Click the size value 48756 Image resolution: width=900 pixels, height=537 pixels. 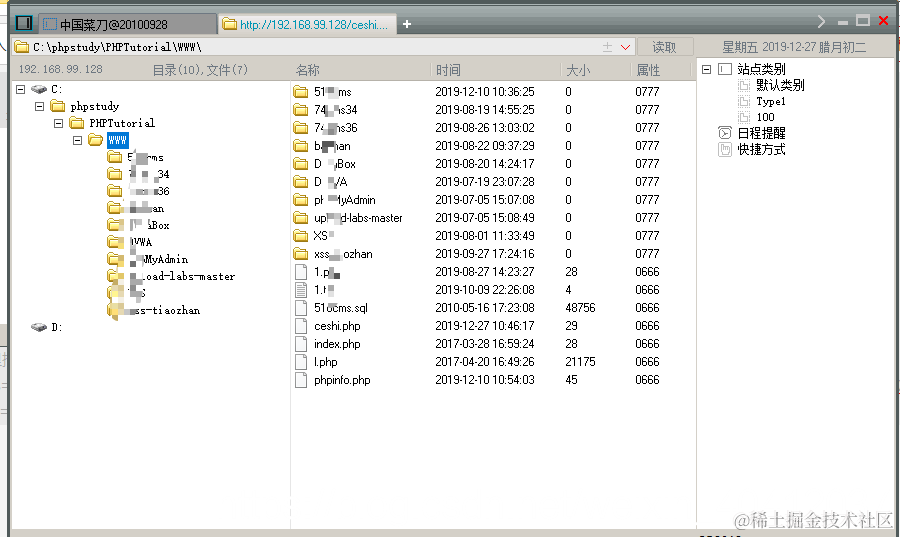tap(580, 308)
